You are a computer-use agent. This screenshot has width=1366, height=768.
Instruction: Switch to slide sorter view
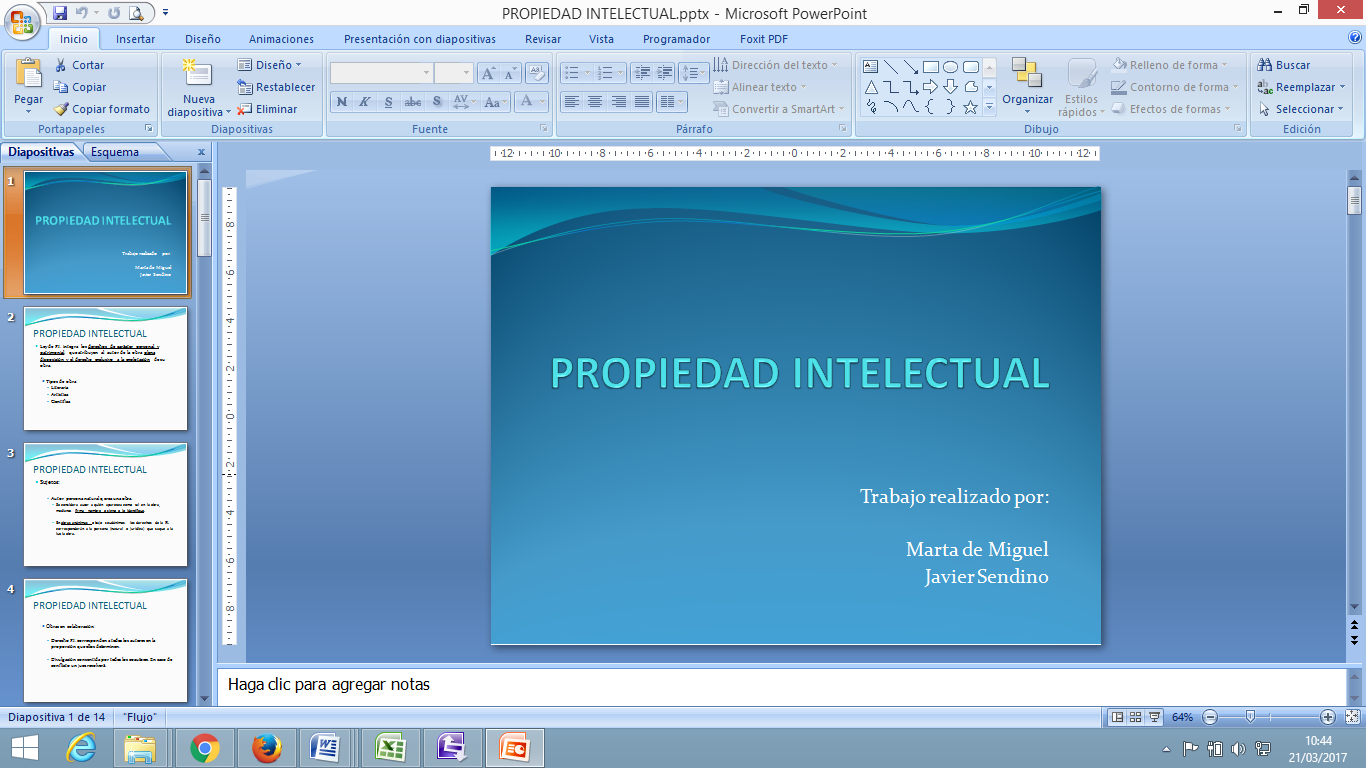[1135, 717]
